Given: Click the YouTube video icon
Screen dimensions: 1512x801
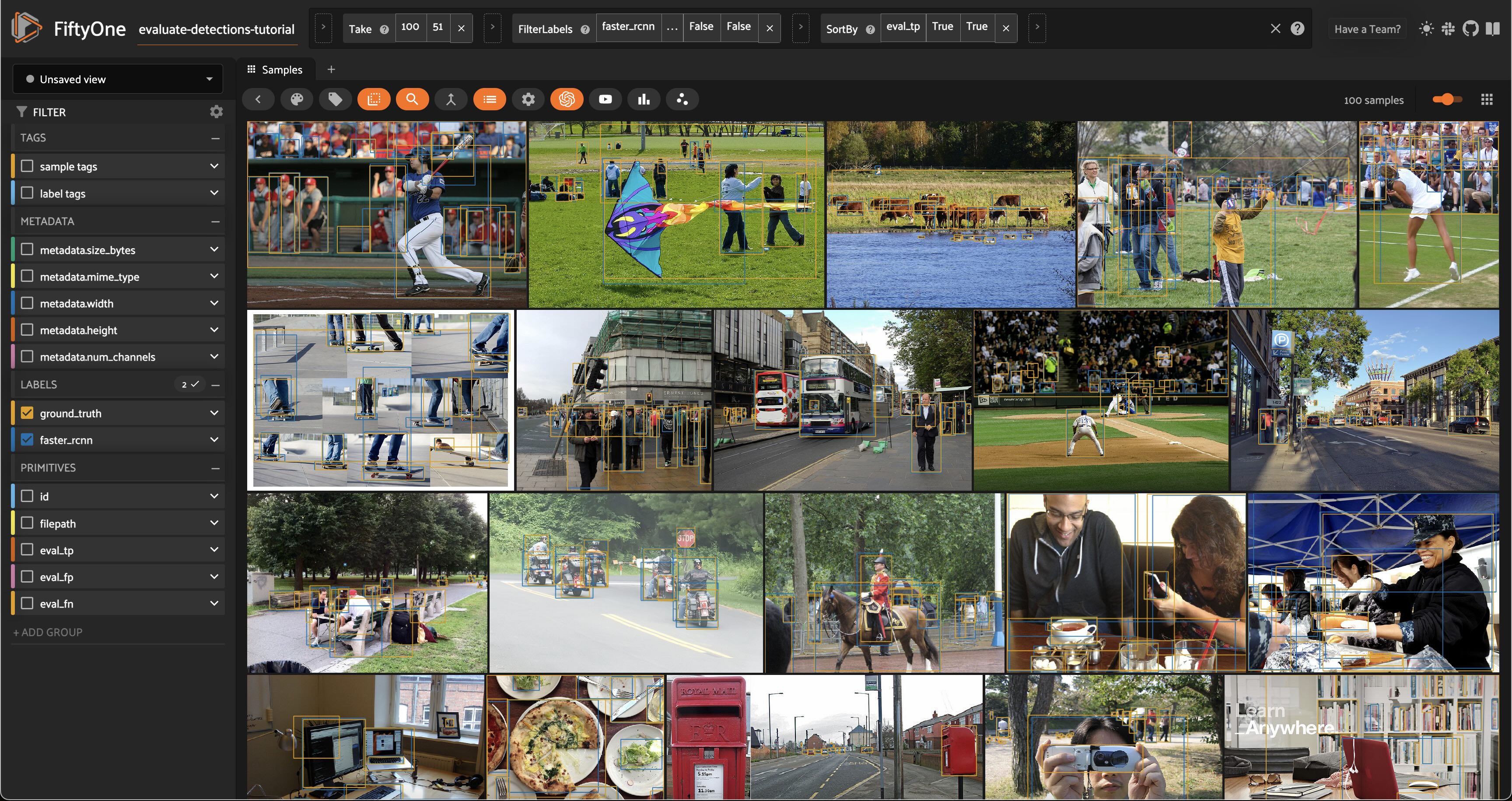Looking at the screenshot, I should pos(605,99).
